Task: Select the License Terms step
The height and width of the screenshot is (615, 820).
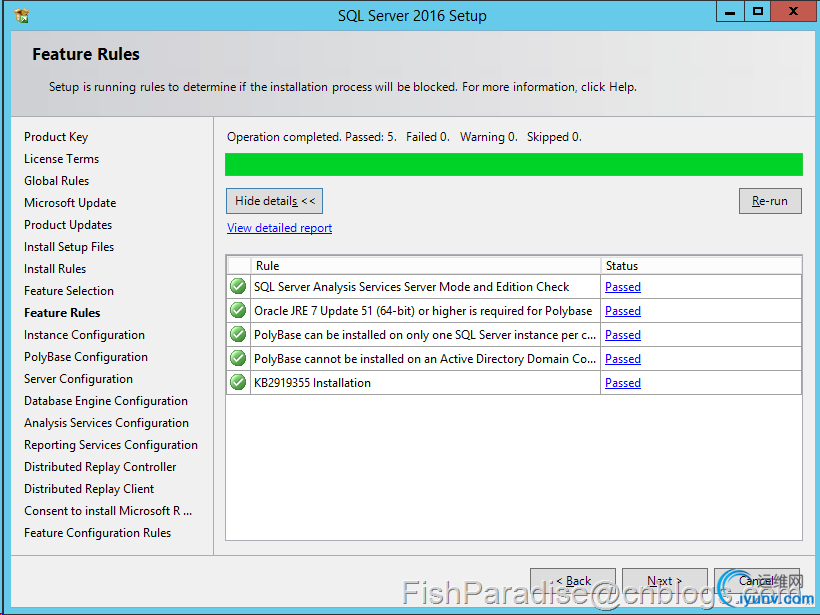Action: click(x=61, y=159)
